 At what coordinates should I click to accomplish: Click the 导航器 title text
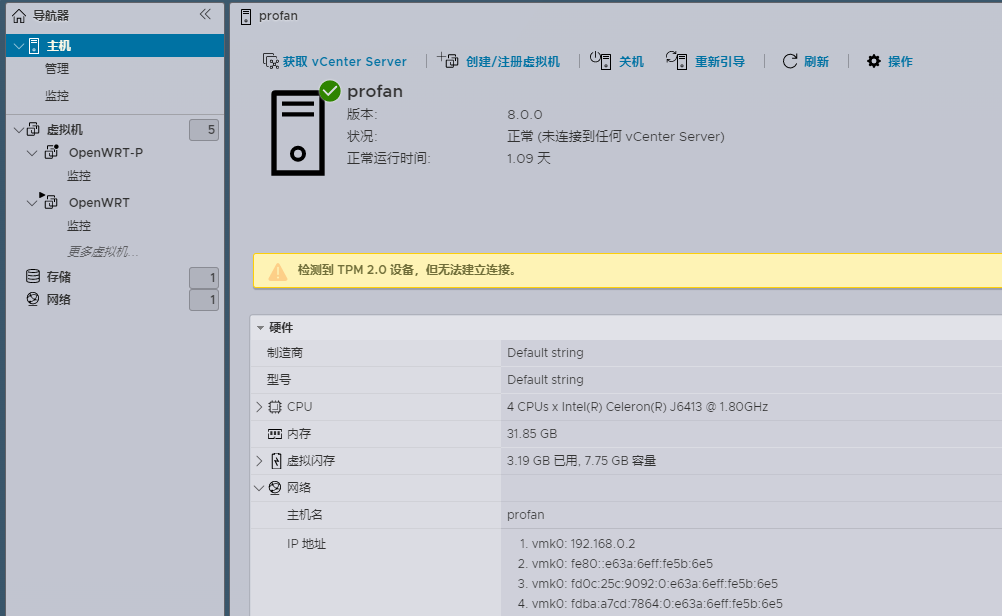[51, 15]
